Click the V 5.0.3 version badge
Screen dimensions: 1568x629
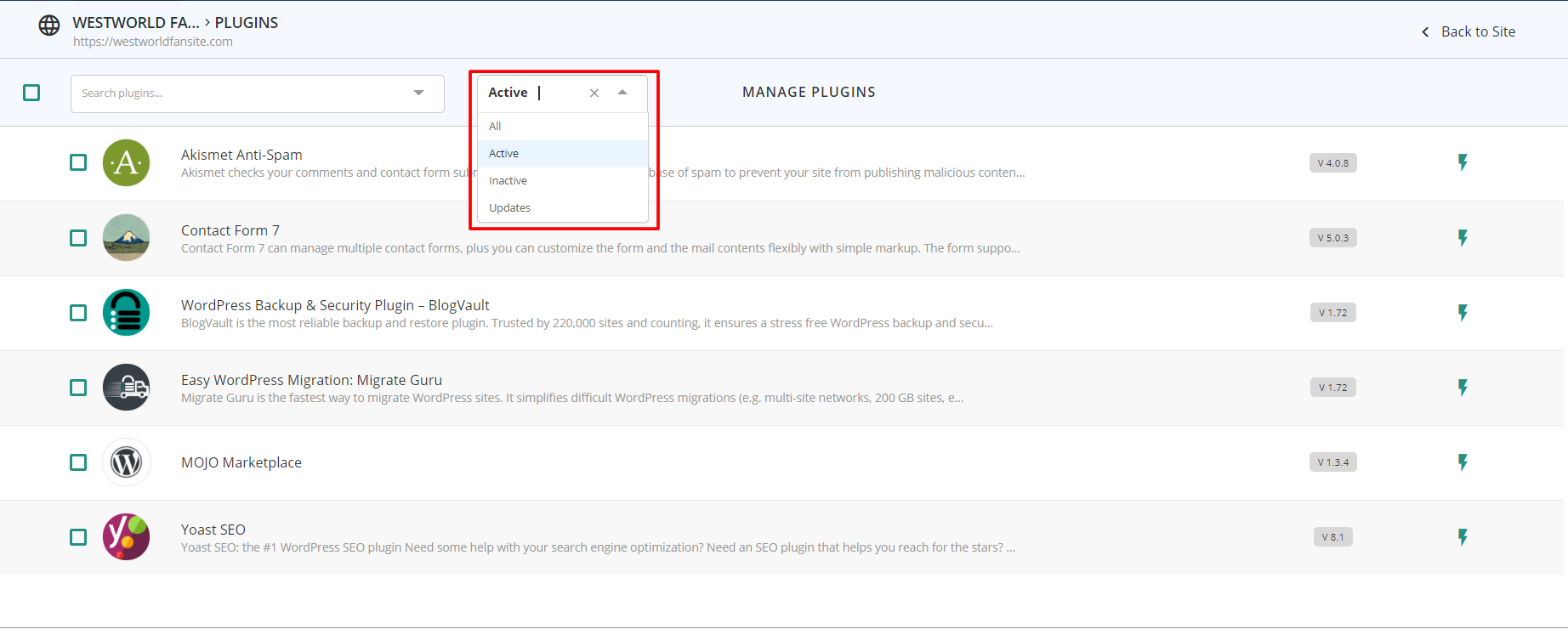coord(1332,238)
